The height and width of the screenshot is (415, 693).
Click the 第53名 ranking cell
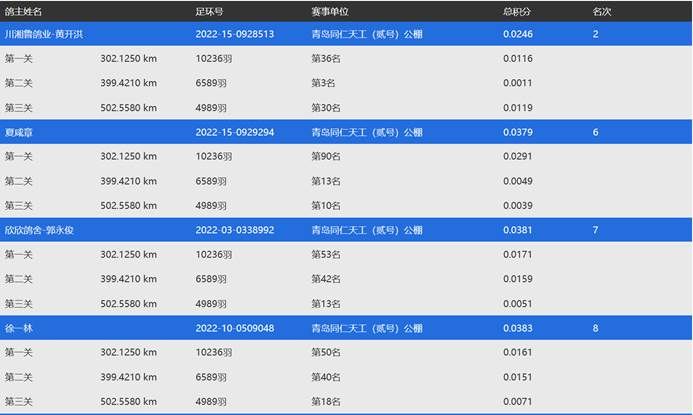326,255
